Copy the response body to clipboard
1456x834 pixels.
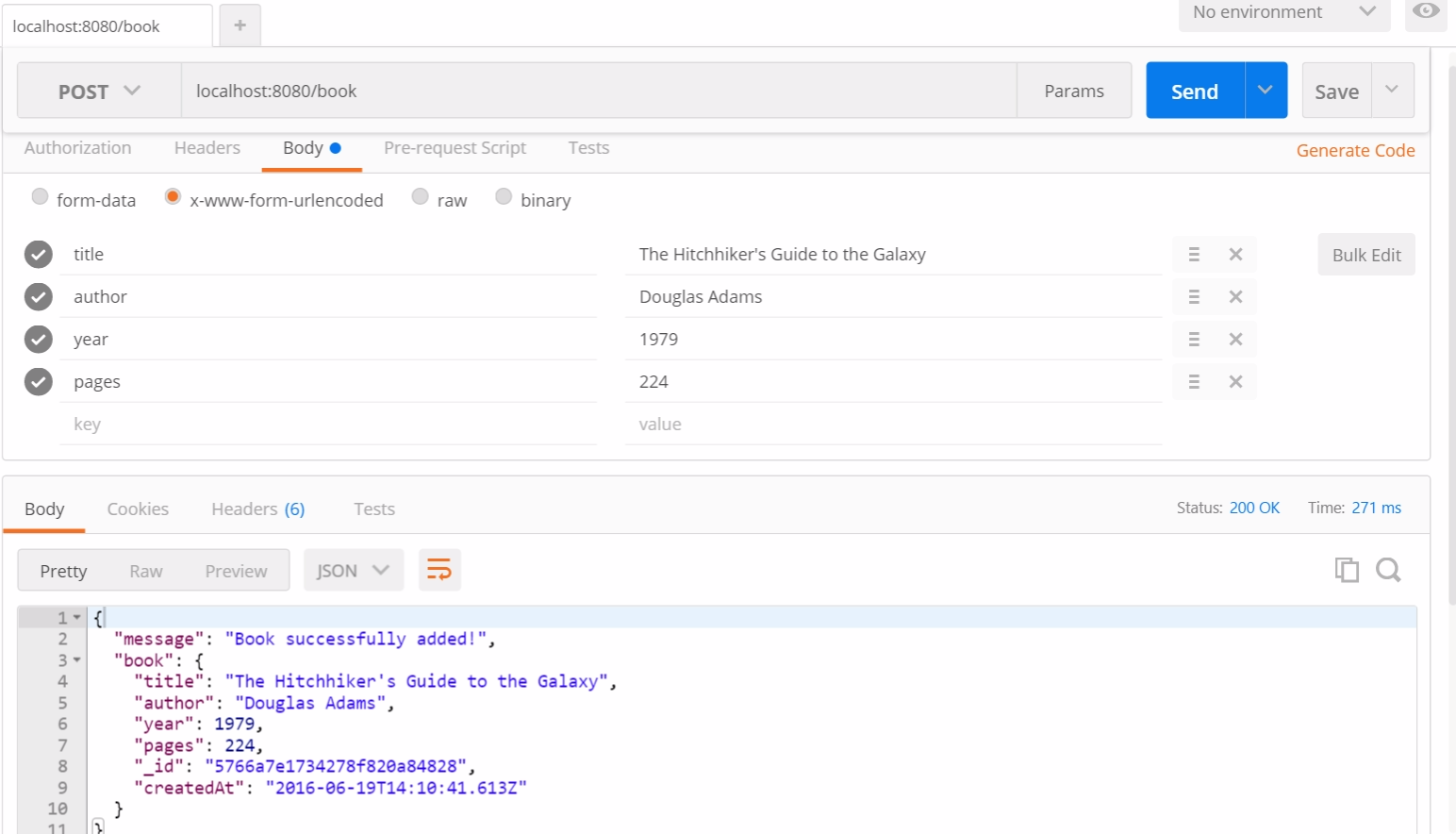pyautogui.click(x=1347, y=570)
